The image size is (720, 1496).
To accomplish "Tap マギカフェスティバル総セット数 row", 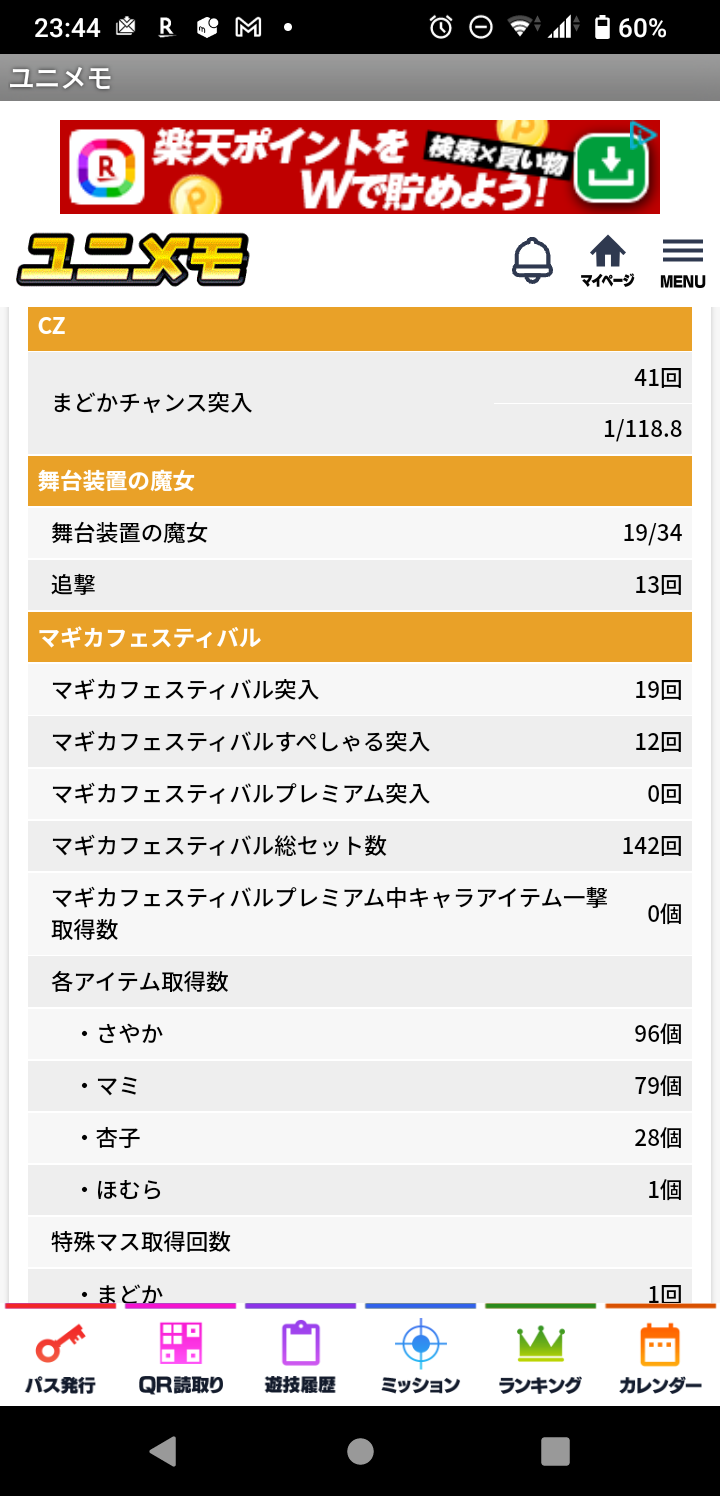I will [x=360, y=846].
